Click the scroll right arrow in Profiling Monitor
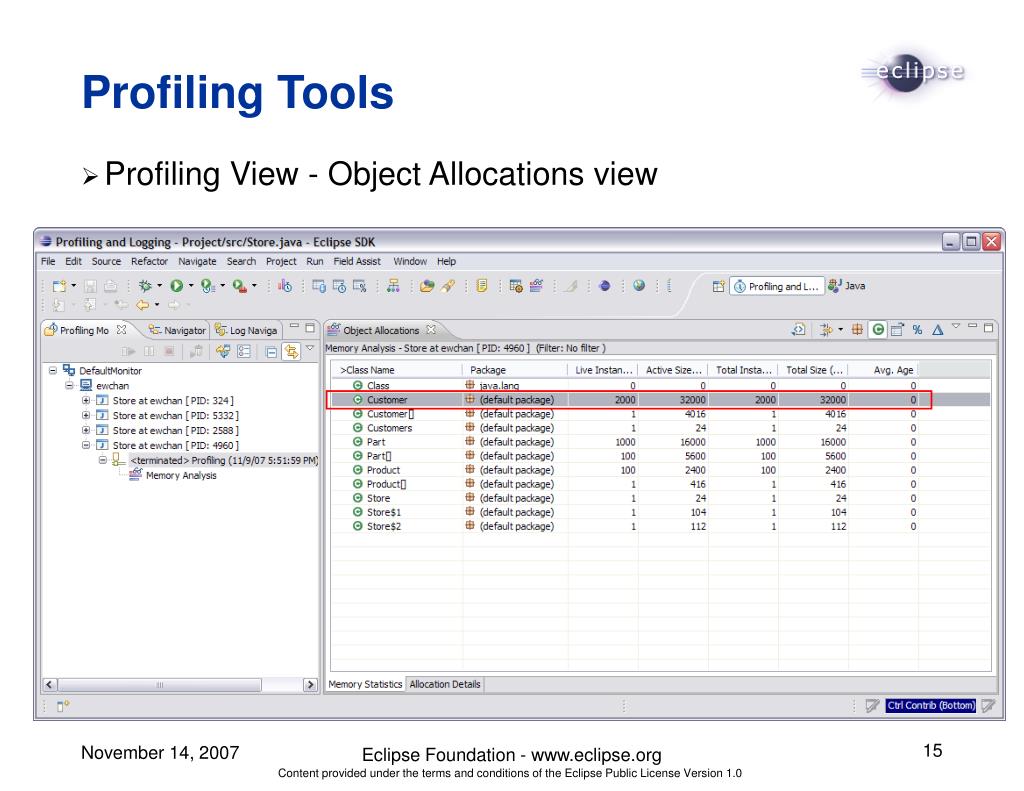The image size is (1024, 791). point(310,685)
